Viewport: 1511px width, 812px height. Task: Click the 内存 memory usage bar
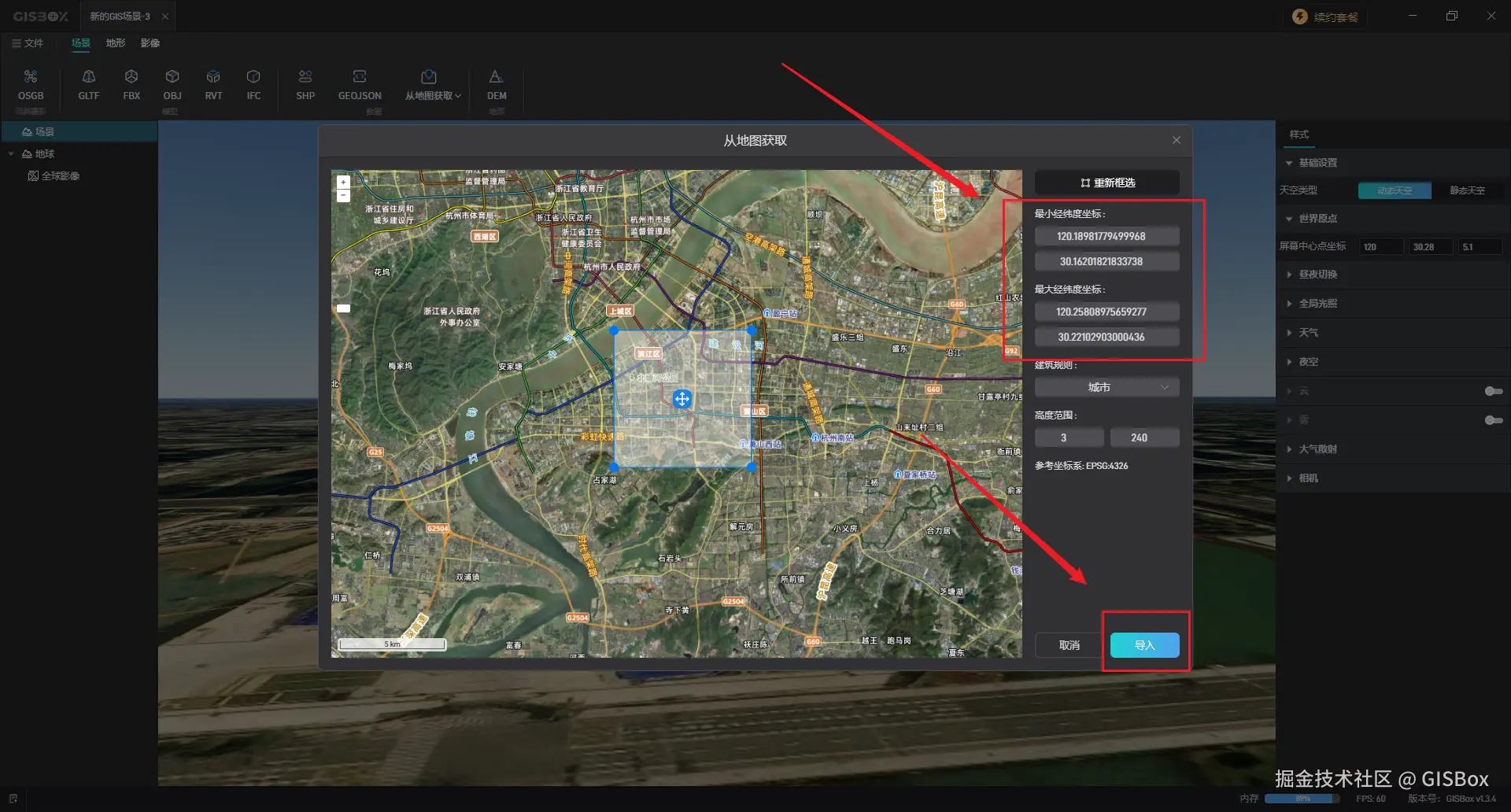coord(1302,799)
